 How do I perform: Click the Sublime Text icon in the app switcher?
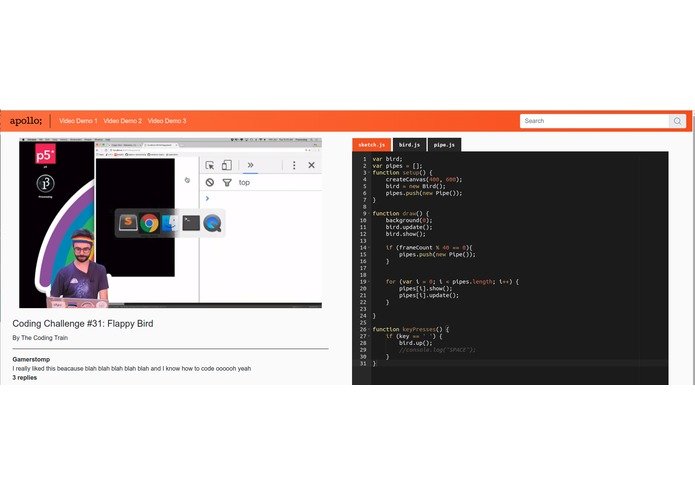[128, 222]
